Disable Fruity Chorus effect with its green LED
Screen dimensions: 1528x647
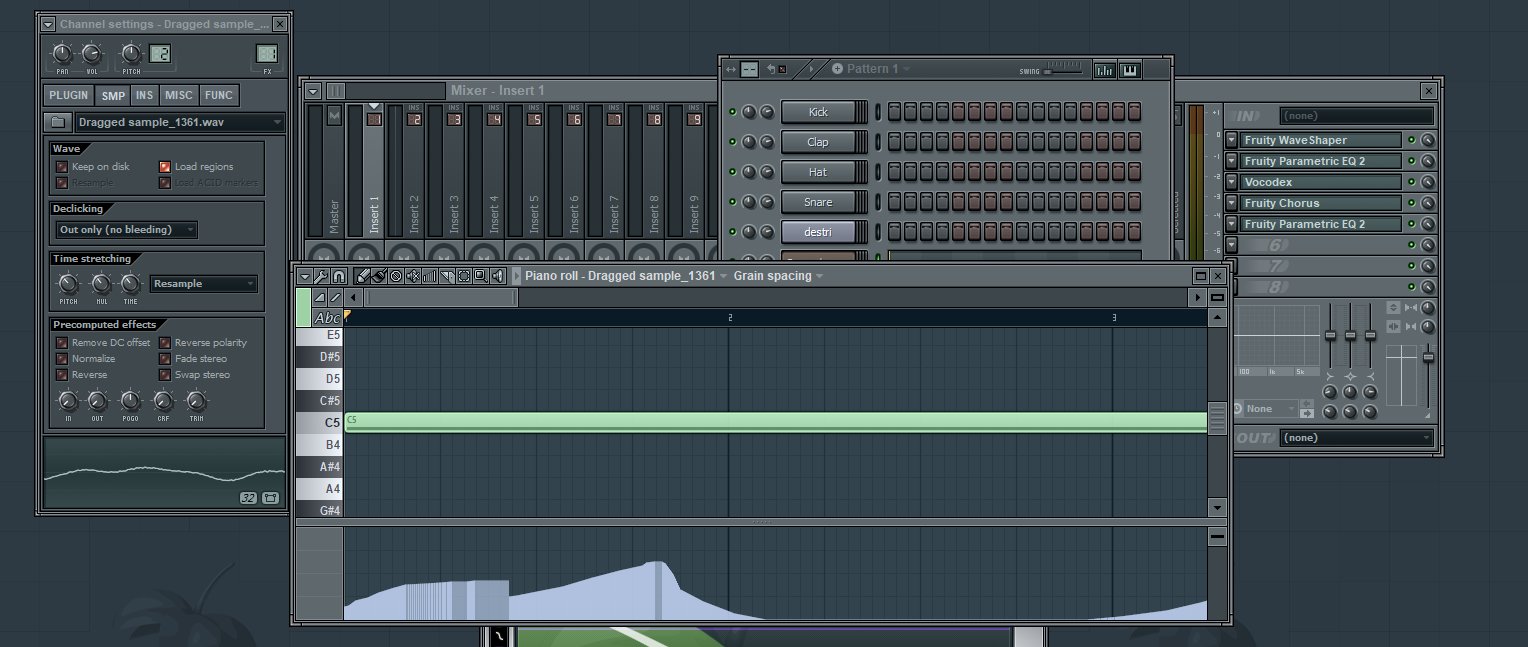(1411, 203)
